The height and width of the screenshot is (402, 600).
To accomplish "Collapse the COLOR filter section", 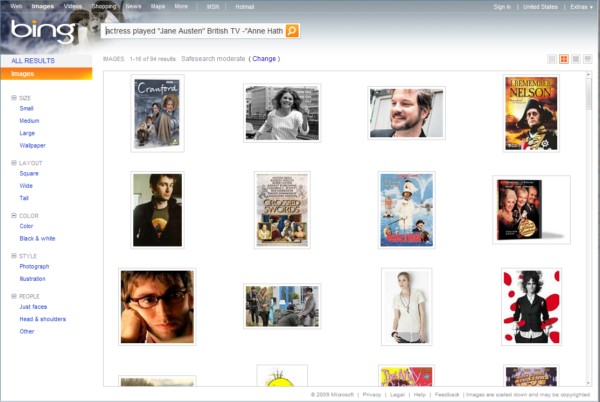I will [14, 216].
